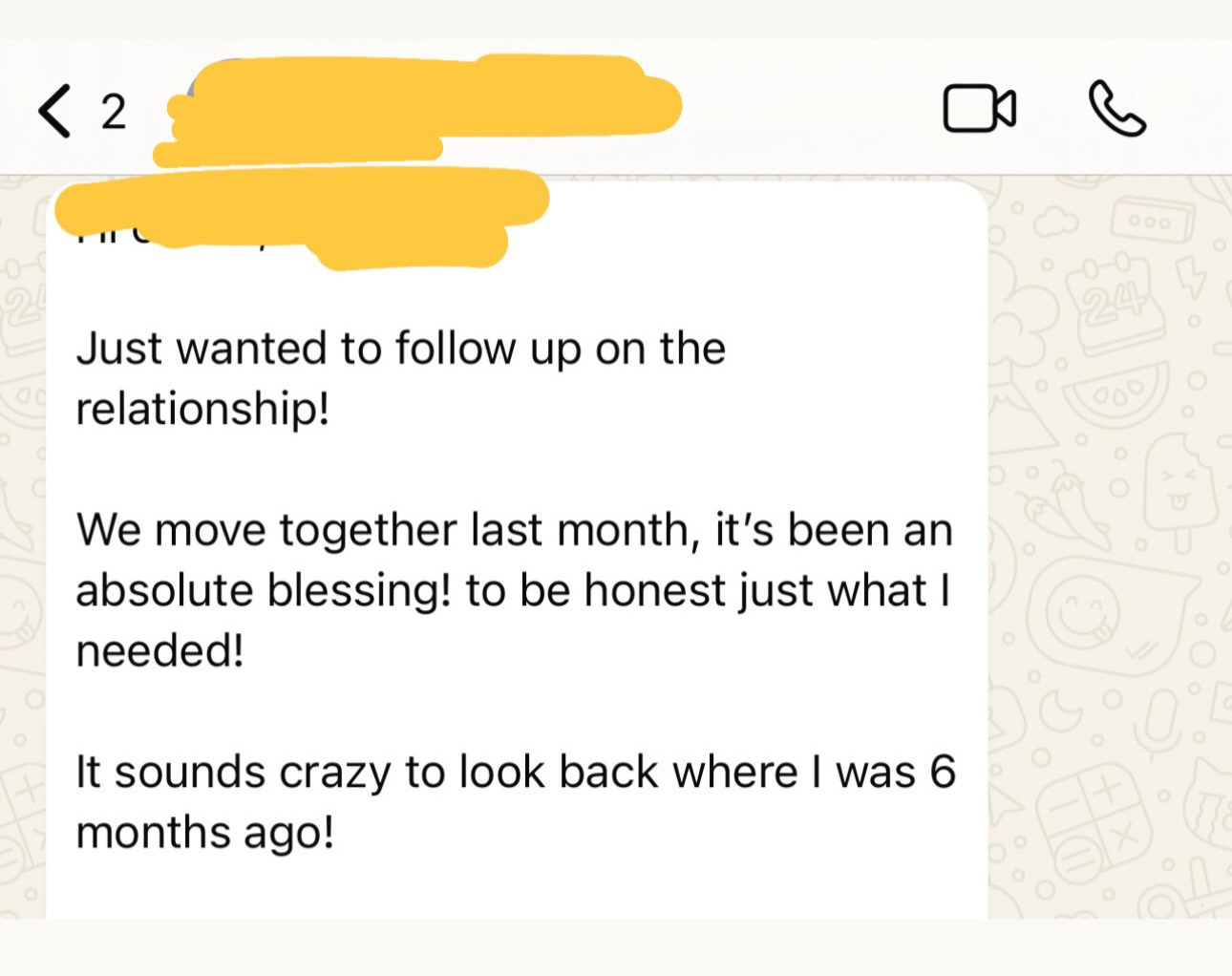Click the phrase 'absolute blessing!' in the message
This screenshot has width=1232, height=976.
(x=264, y=590)
